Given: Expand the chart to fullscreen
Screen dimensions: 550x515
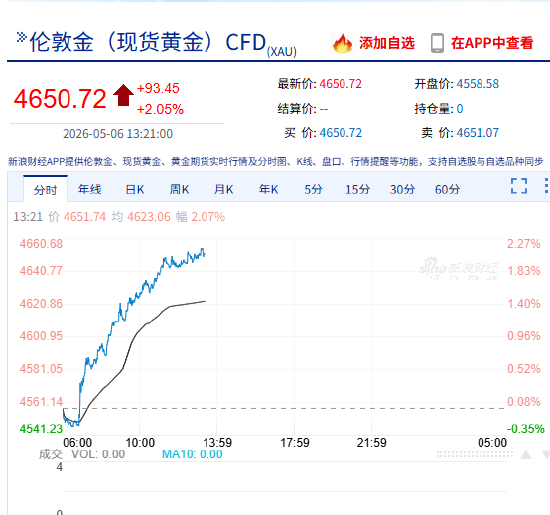Looking at the screenshot, I should [519, 186].
